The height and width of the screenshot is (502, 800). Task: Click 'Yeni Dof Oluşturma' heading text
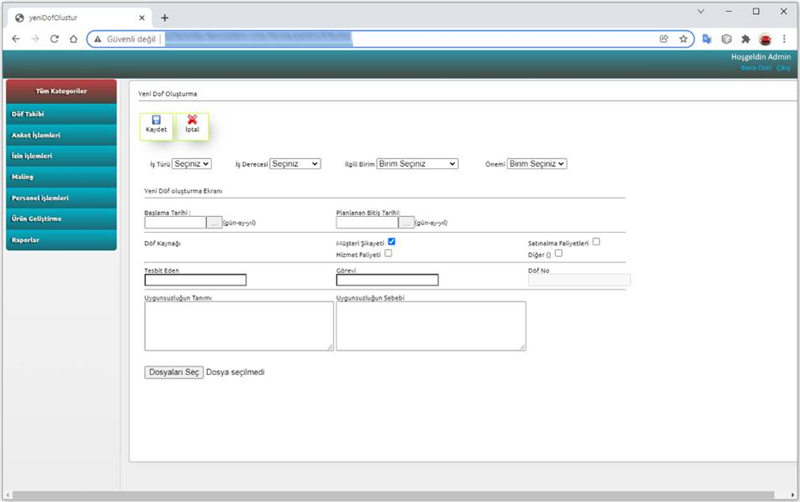167,94
